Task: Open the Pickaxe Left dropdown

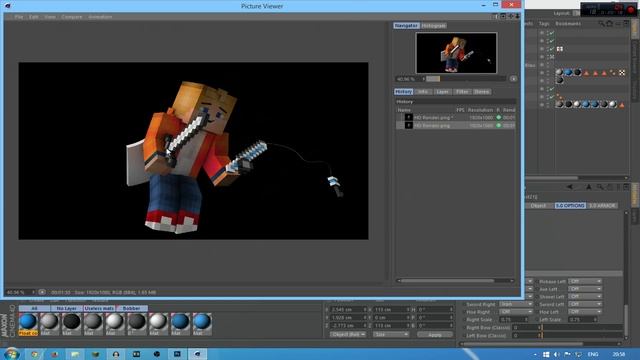Action: (584, 281)
